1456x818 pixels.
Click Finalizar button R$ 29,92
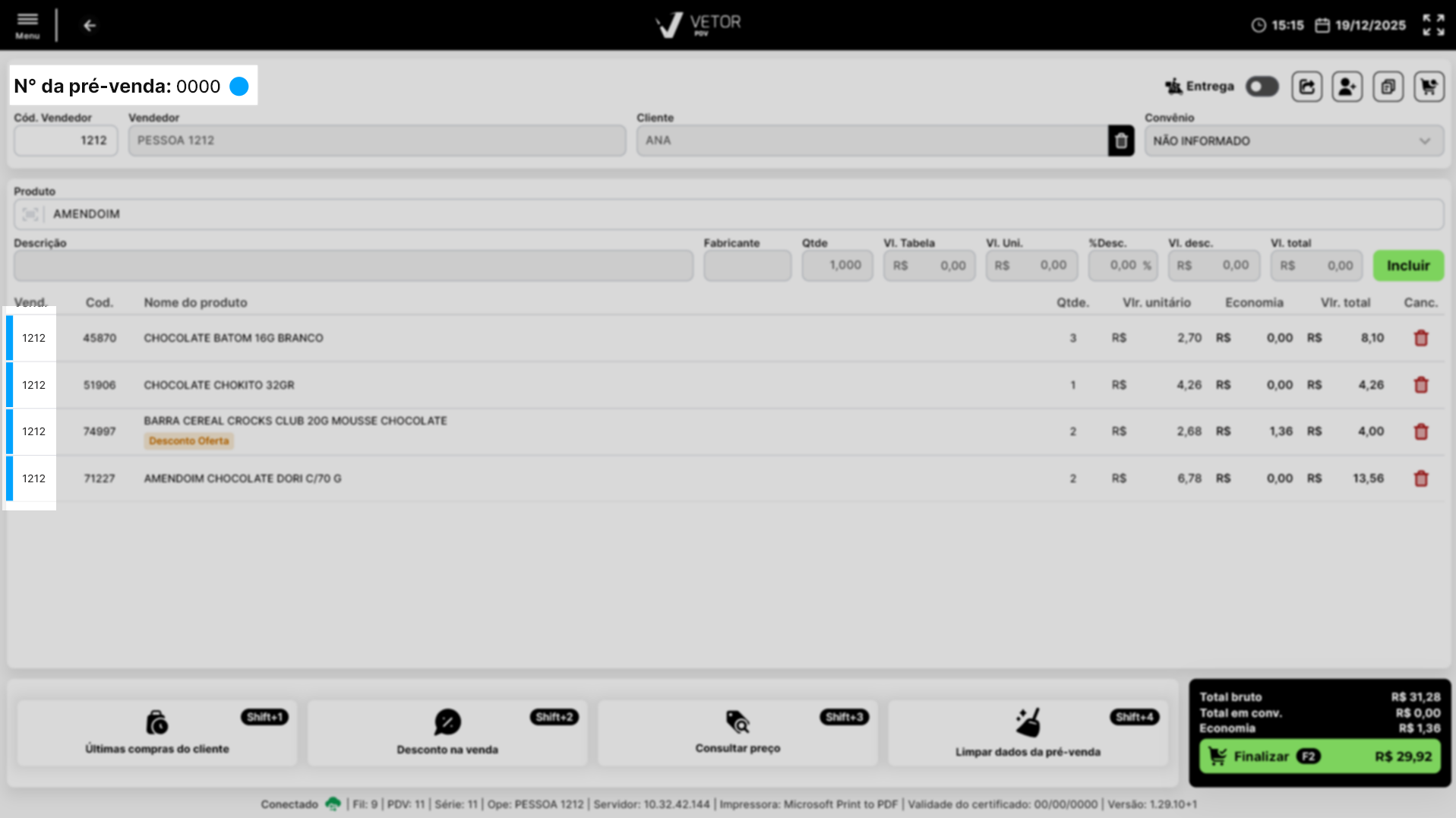coord(1319,756)
